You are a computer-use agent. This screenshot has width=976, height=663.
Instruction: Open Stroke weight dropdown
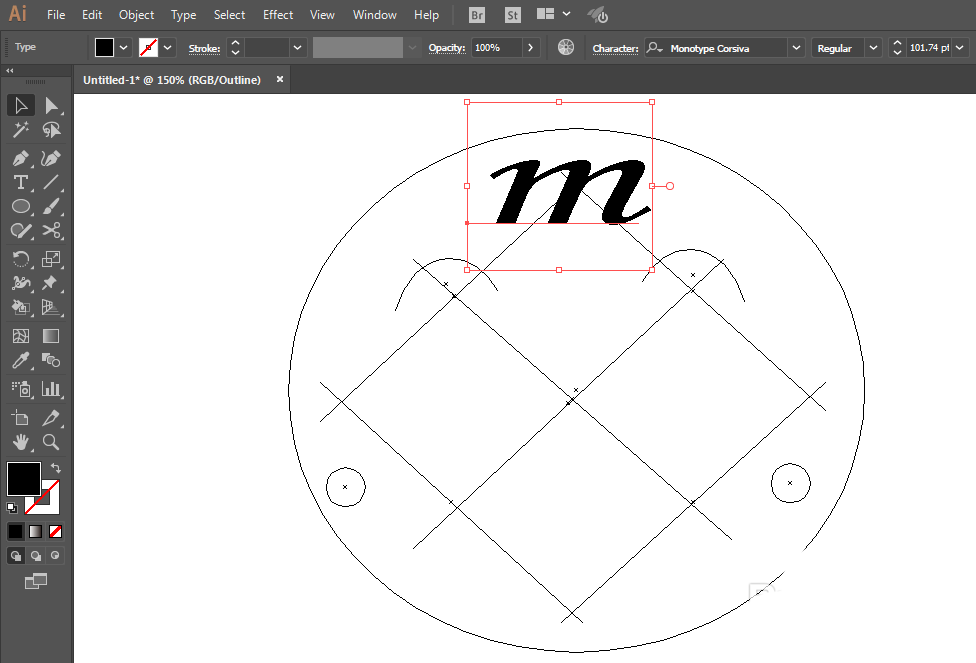[x=298, y=47]
